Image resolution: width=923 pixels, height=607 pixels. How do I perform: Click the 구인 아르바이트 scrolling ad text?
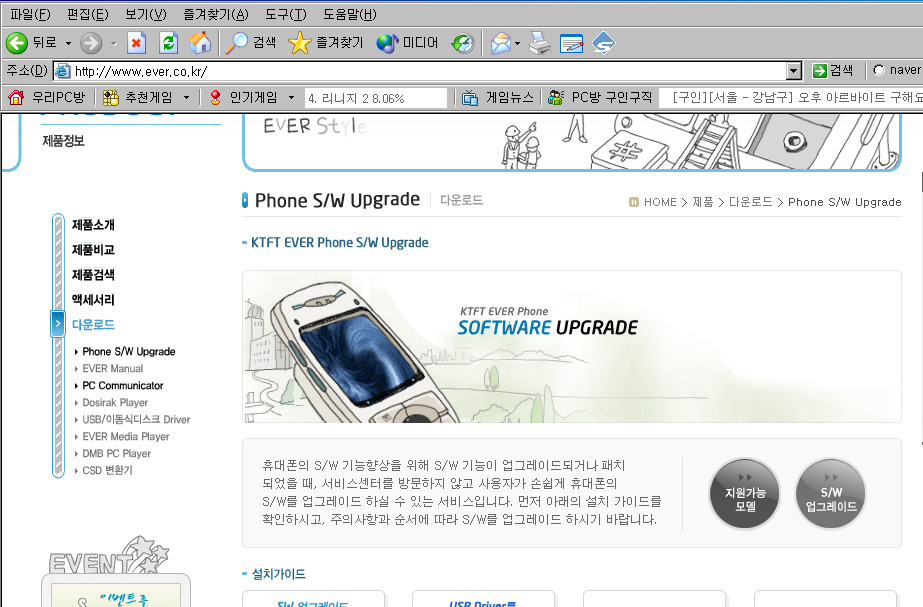[798, 97]
